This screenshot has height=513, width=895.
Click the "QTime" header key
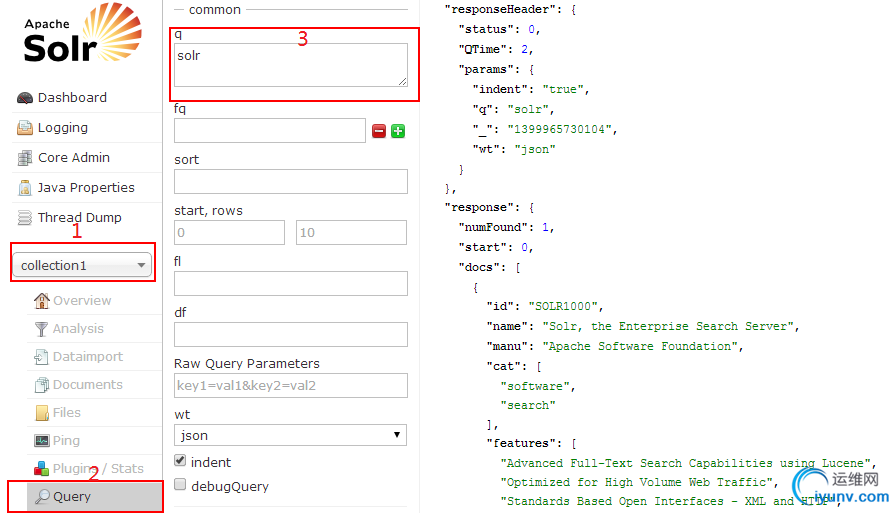tap(483, 50)
